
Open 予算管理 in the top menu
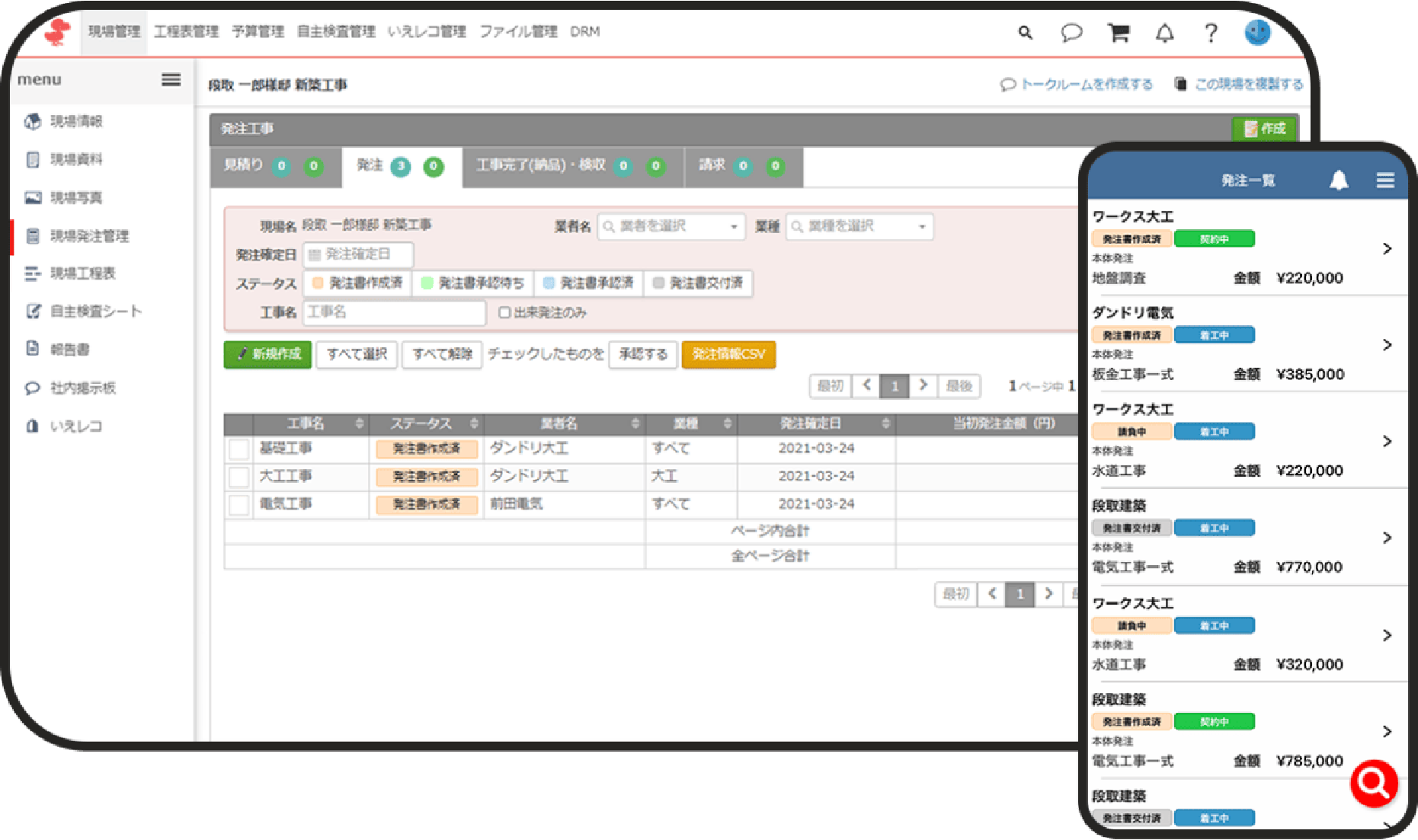pyautogui.click(x=258, y=31)
